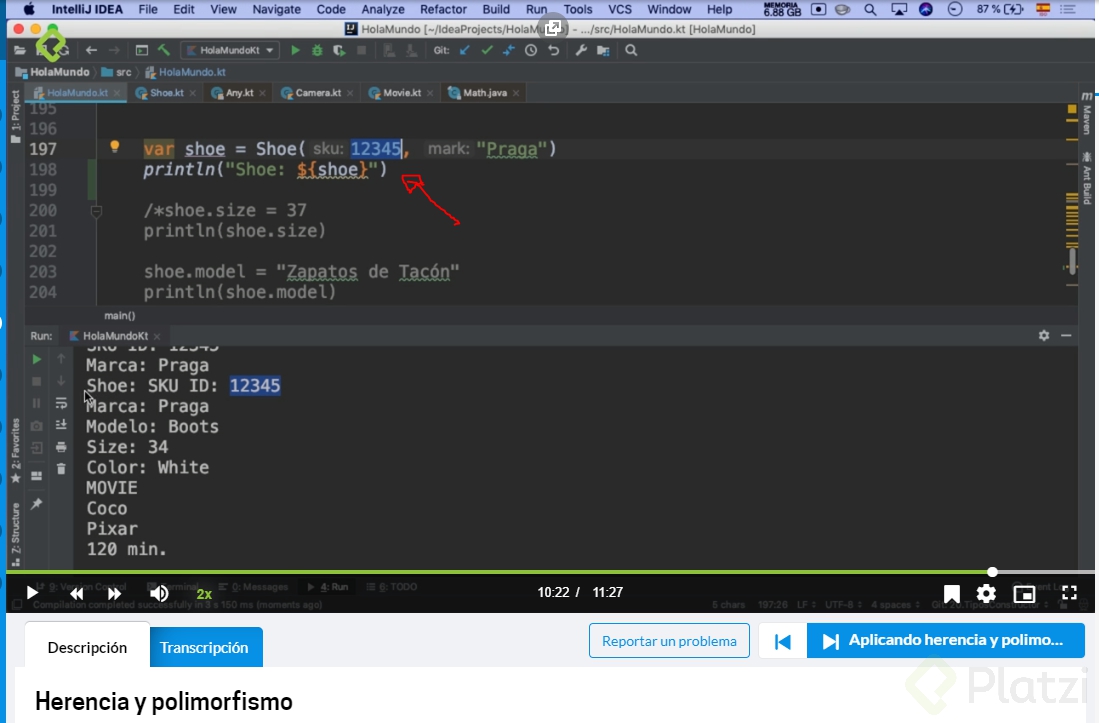Click the HolaMundo breadcrumb project folder

(x=53, y=72)
